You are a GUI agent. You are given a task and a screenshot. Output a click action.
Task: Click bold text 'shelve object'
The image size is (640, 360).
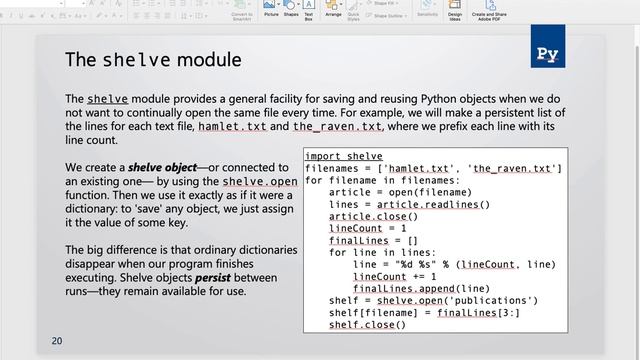click(162, 167)
